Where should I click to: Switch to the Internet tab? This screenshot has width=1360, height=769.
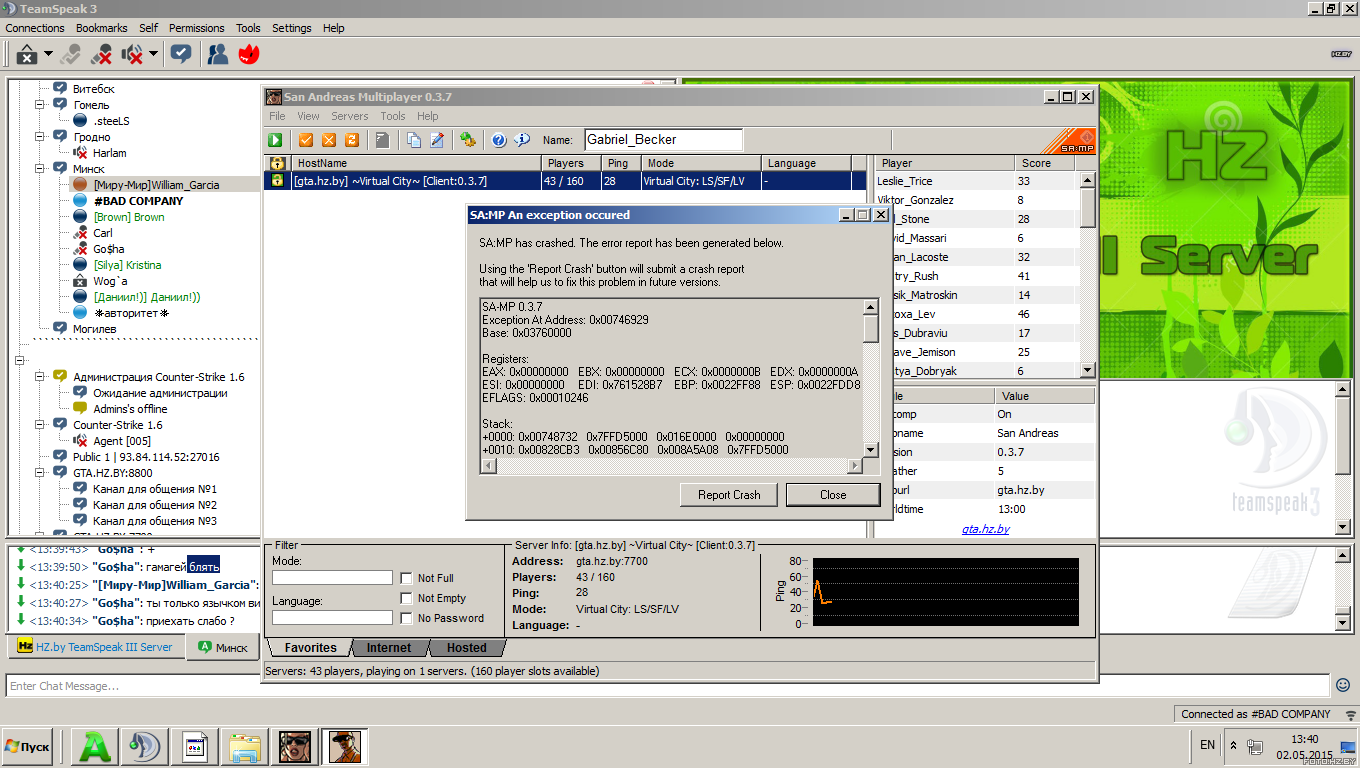[x=388, y=648]
